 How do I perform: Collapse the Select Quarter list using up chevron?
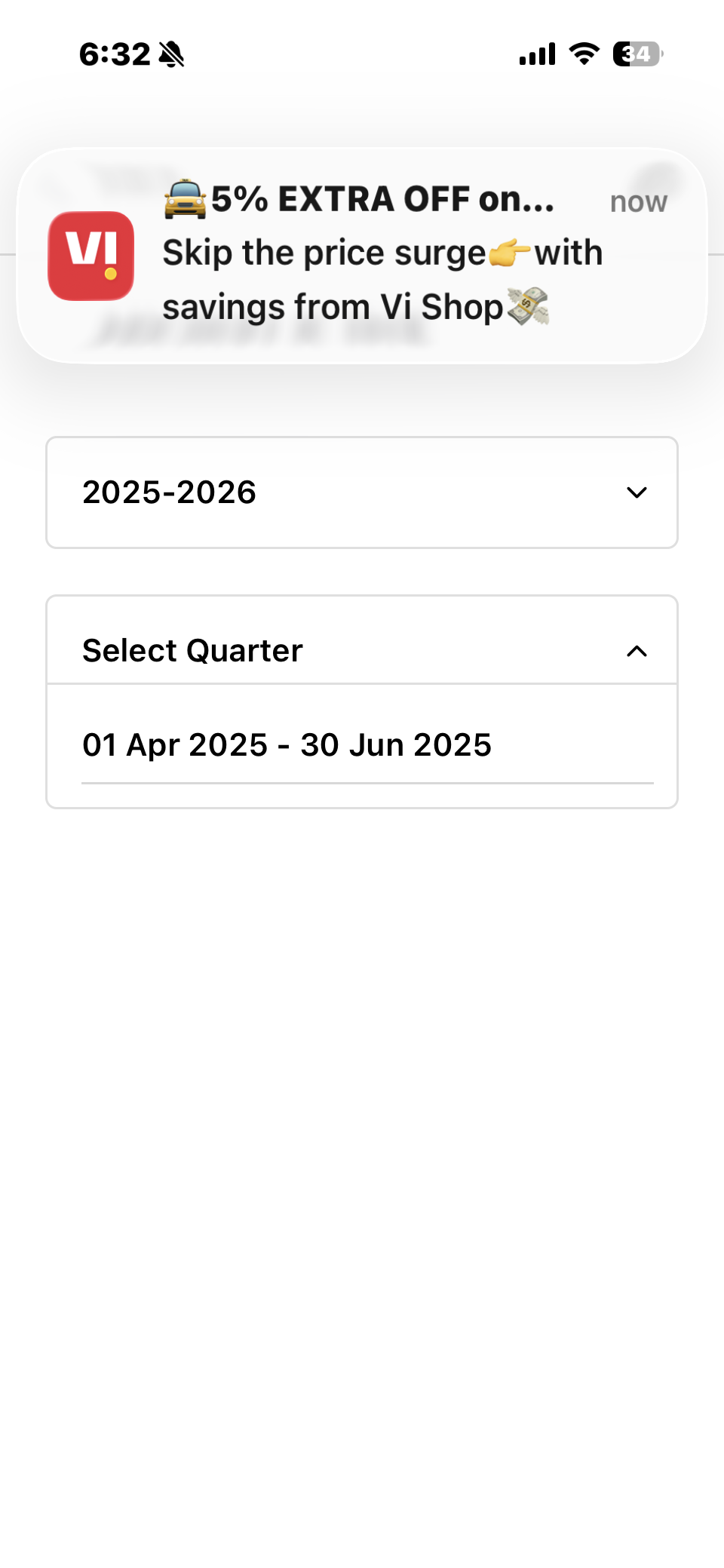637,651
